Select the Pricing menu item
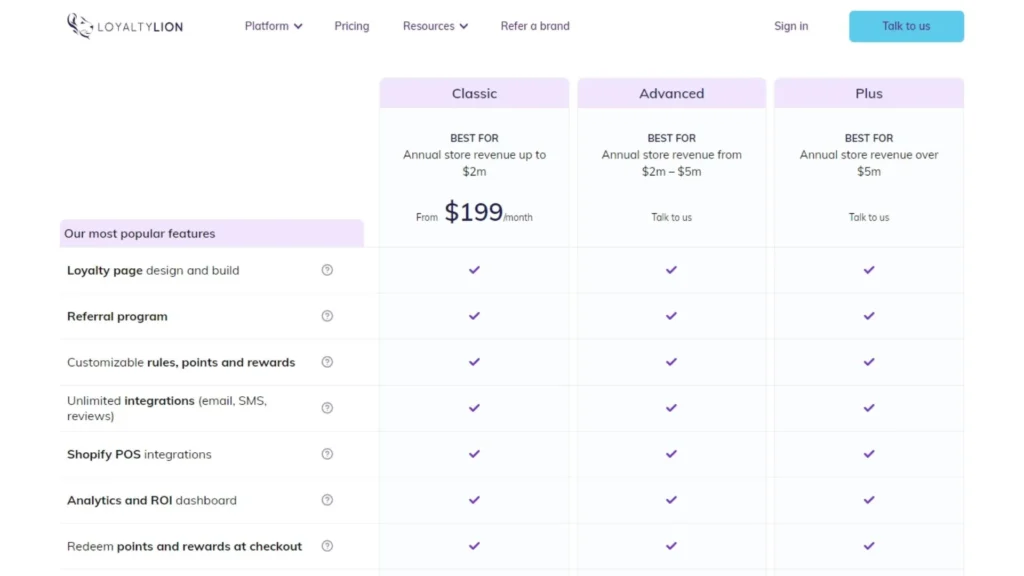 coord(351,26)
